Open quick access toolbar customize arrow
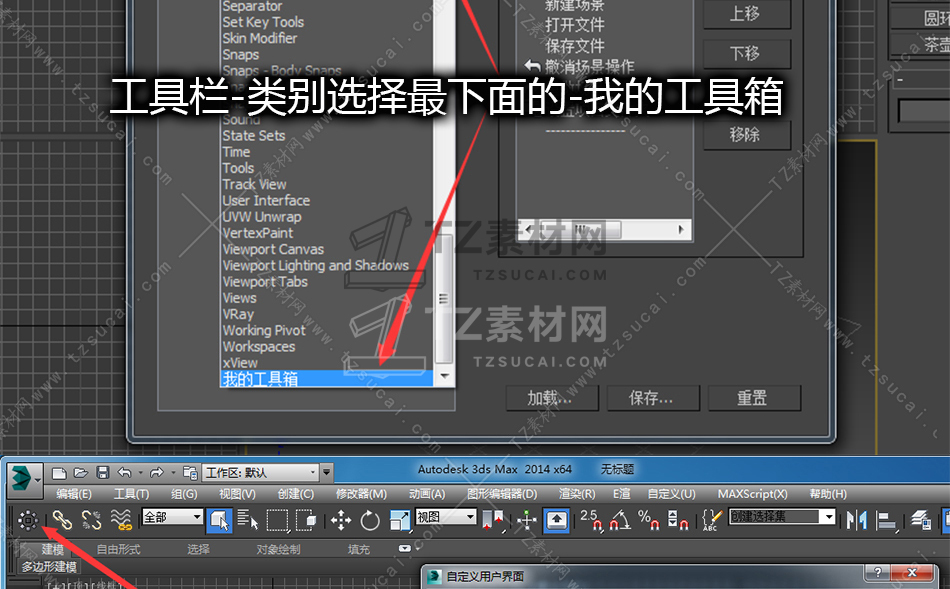This screenshot has height=589, width=950. click(x=327, y=473)
